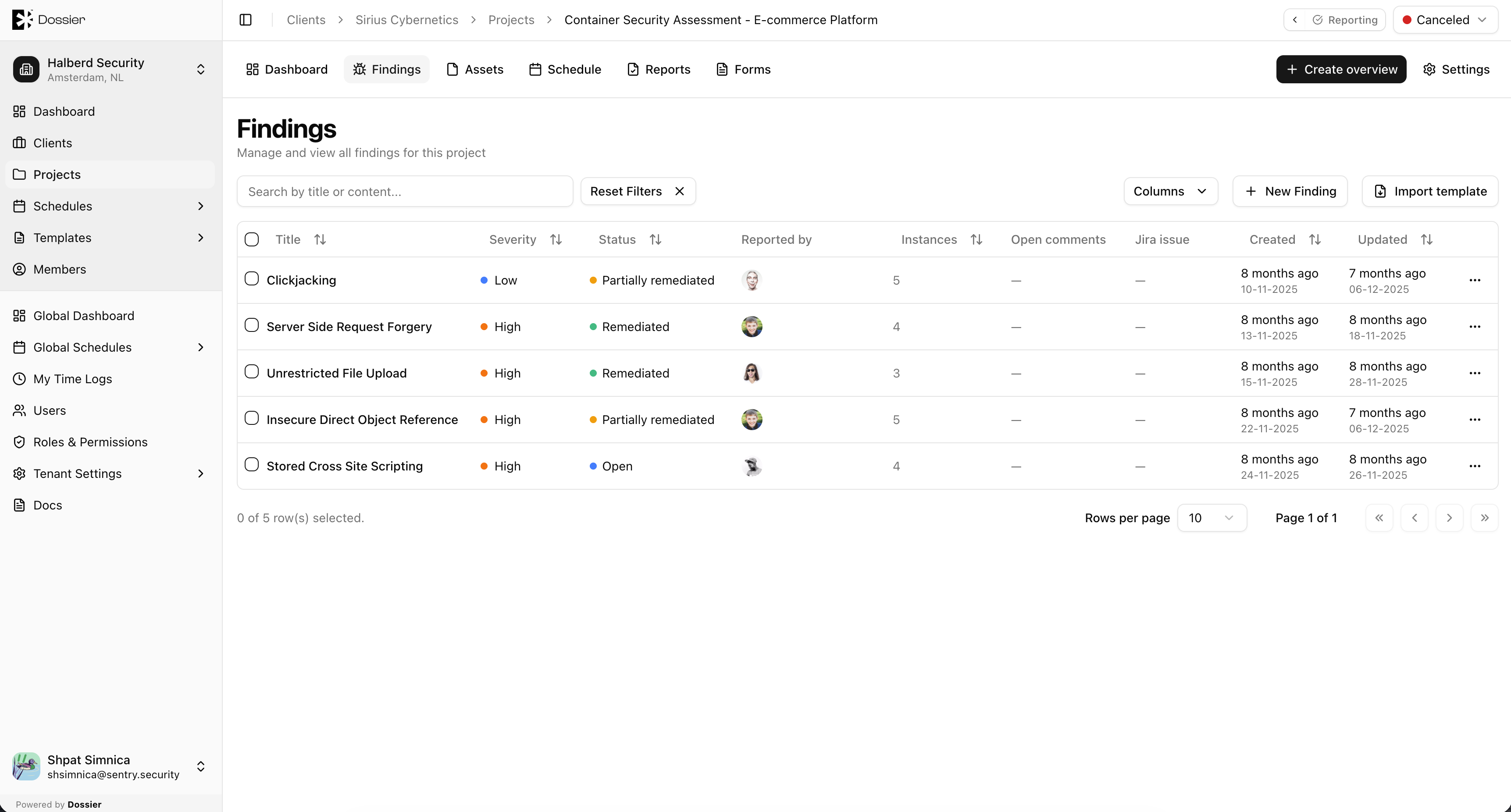
Task: Open Sirius Cybernetics breadcrumb link
Action: pyautogui.click(x=406, y=20)
